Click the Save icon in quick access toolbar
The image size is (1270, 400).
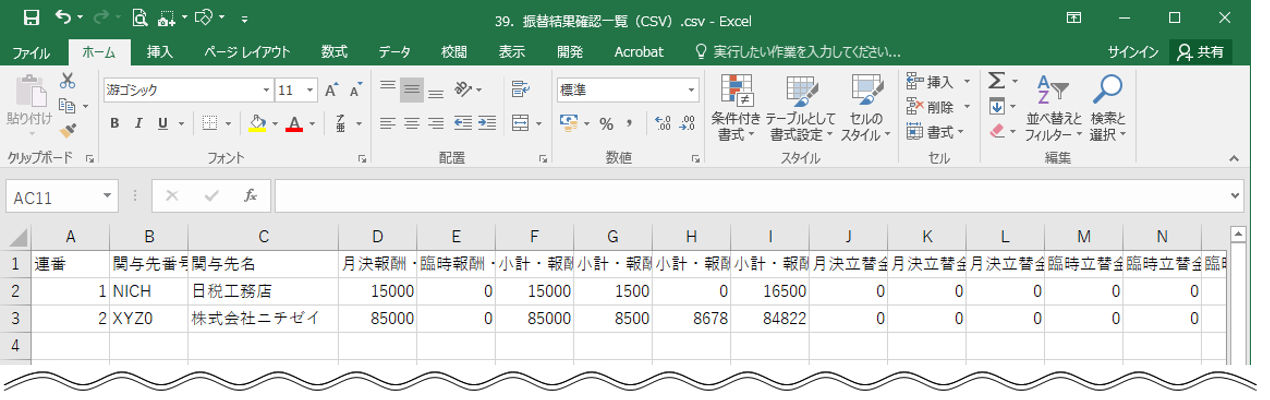(x=30, y=17)
